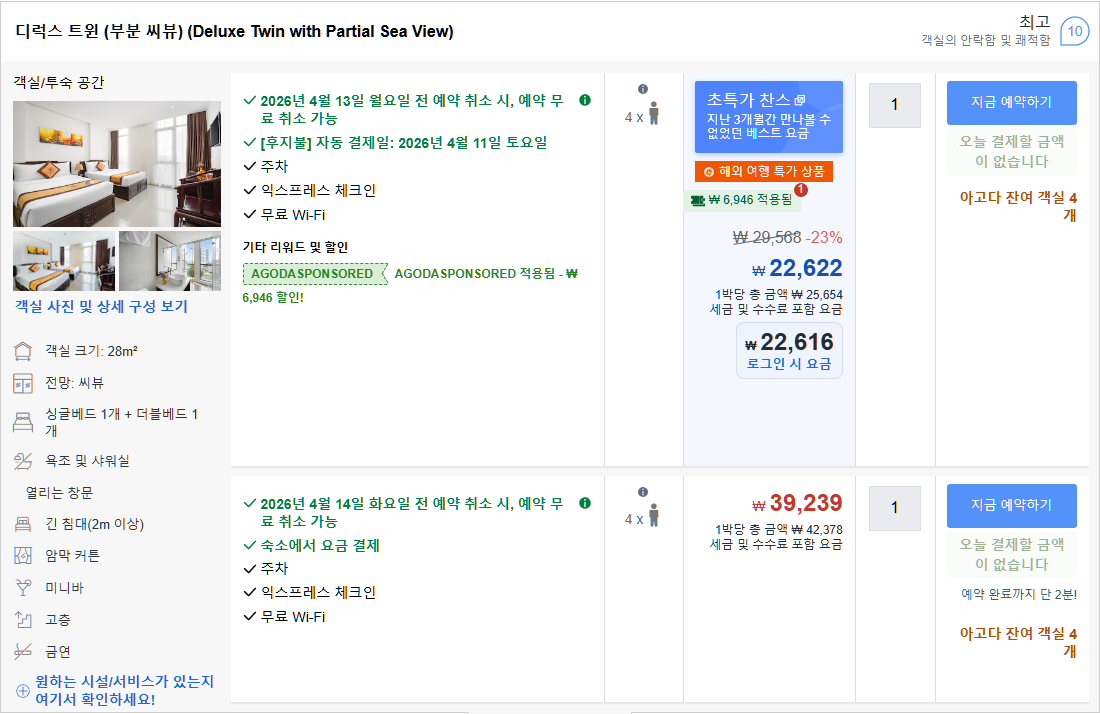Open the second room quantity selector
Screen dimensions: 1100x714
coord(894,508)
